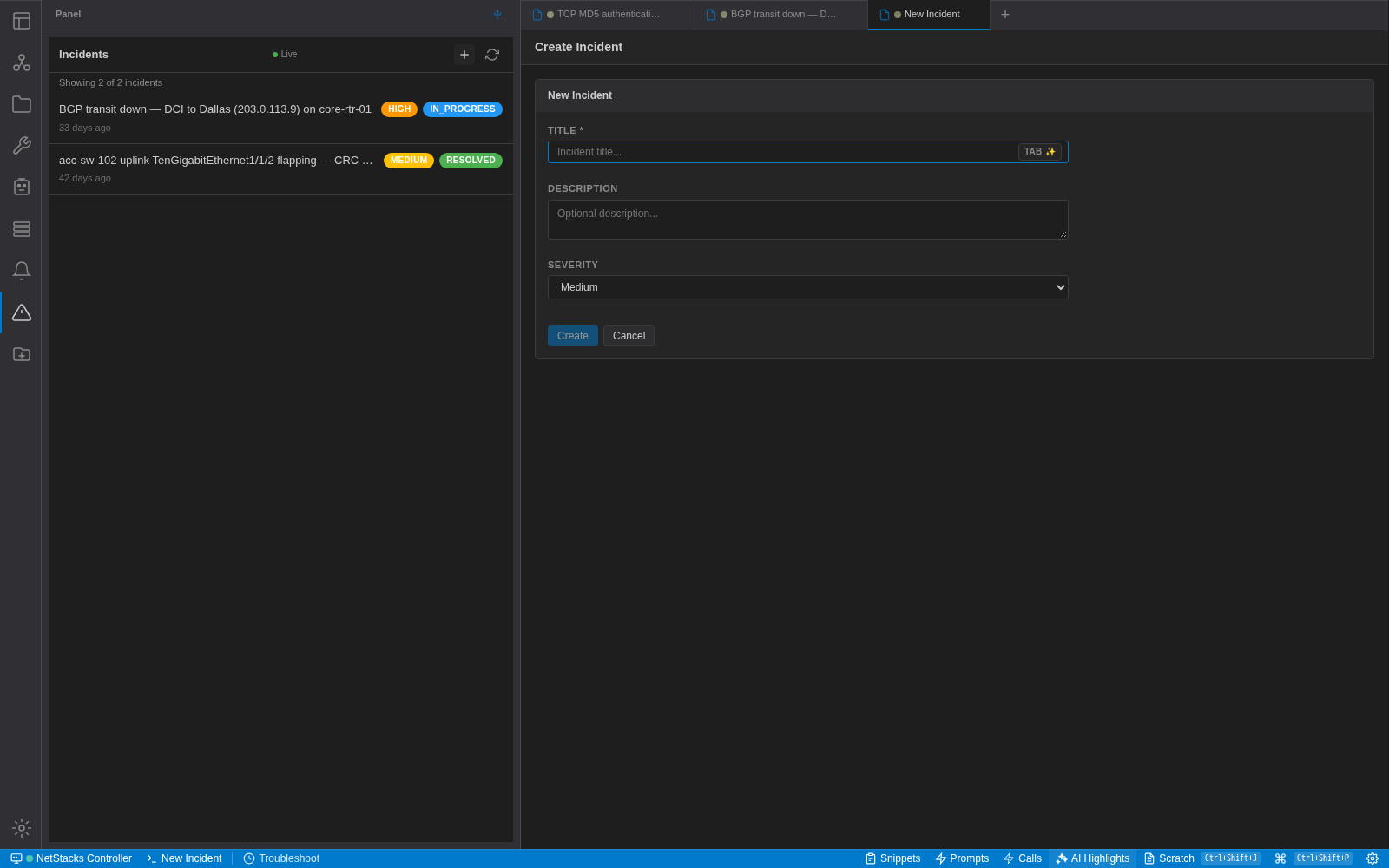Screen dimensions: 1389x868
Task: Open command palette icon in status bar
Action: pos(1280,858)
